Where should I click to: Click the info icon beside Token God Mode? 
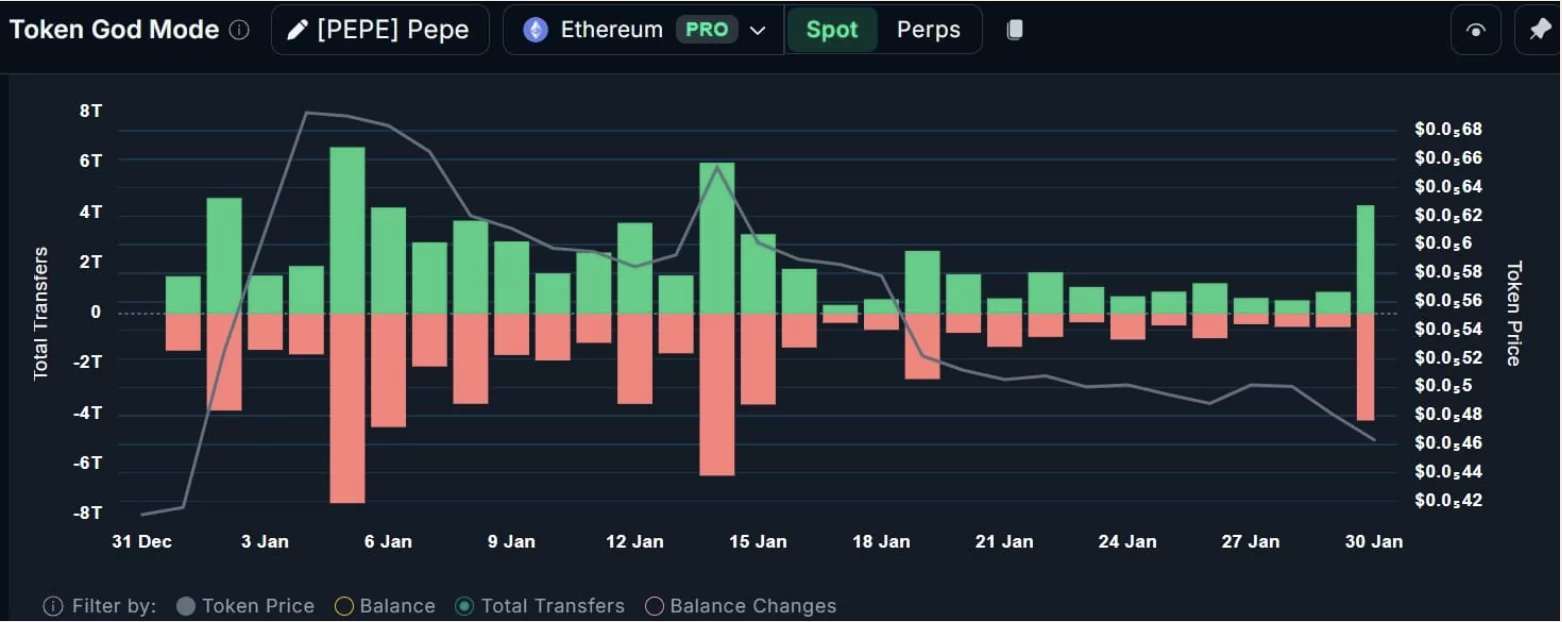tap(239, 30)
